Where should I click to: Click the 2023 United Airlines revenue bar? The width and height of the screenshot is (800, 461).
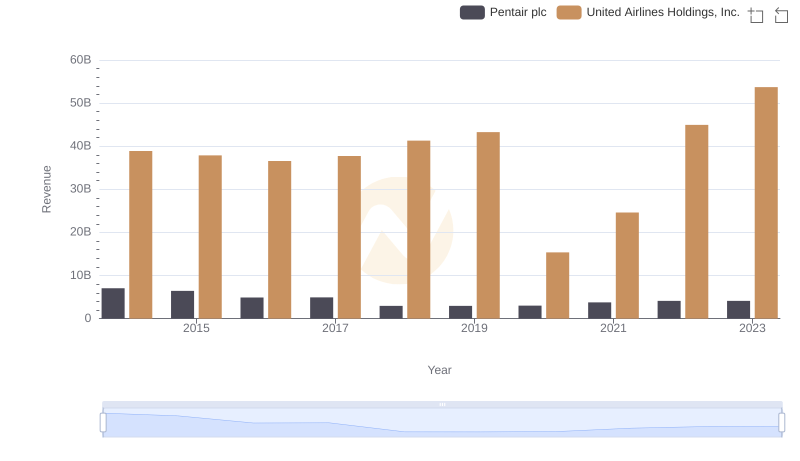click(x=766, y=202)
